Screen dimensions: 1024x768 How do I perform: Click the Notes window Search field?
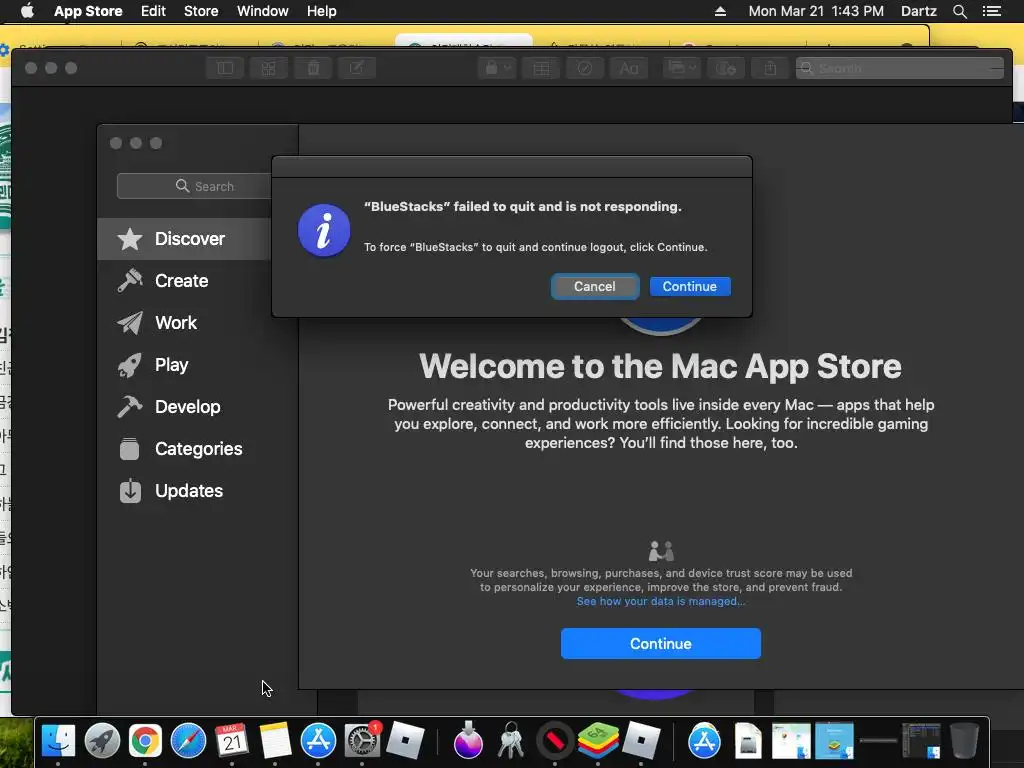pos(899,68)
